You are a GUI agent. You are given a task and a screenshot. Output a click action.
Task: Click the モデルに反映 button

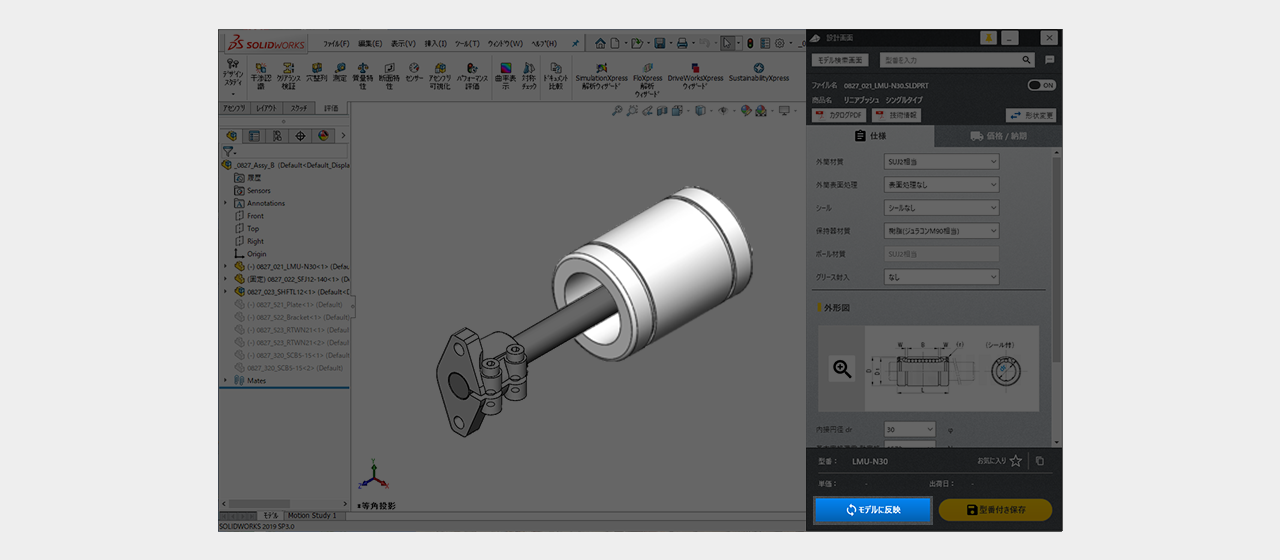click(x=872, y=510)
